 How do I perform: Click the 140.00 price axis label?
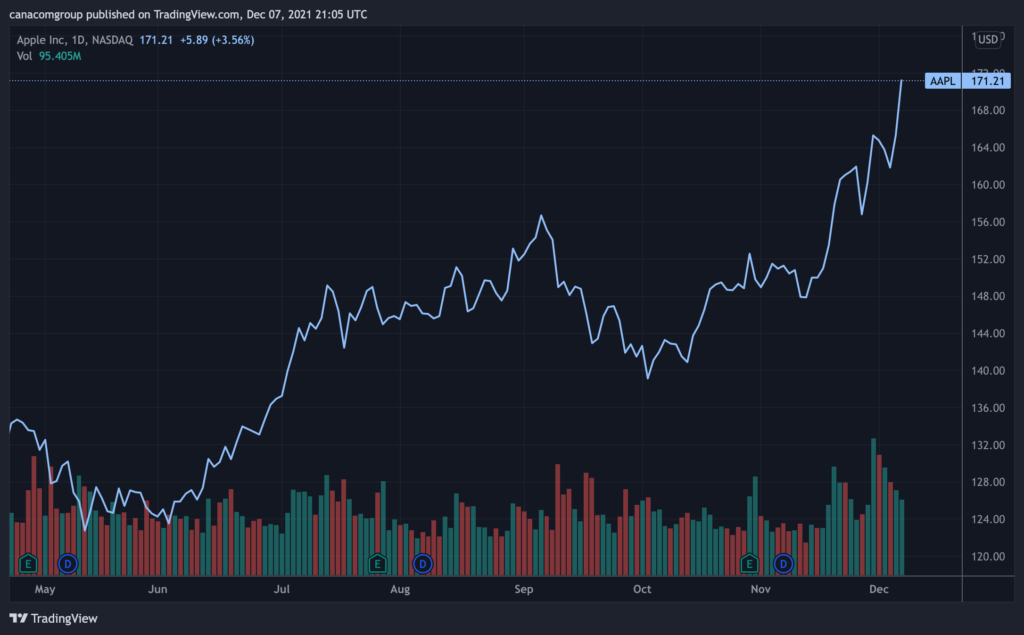pos(988,370)
